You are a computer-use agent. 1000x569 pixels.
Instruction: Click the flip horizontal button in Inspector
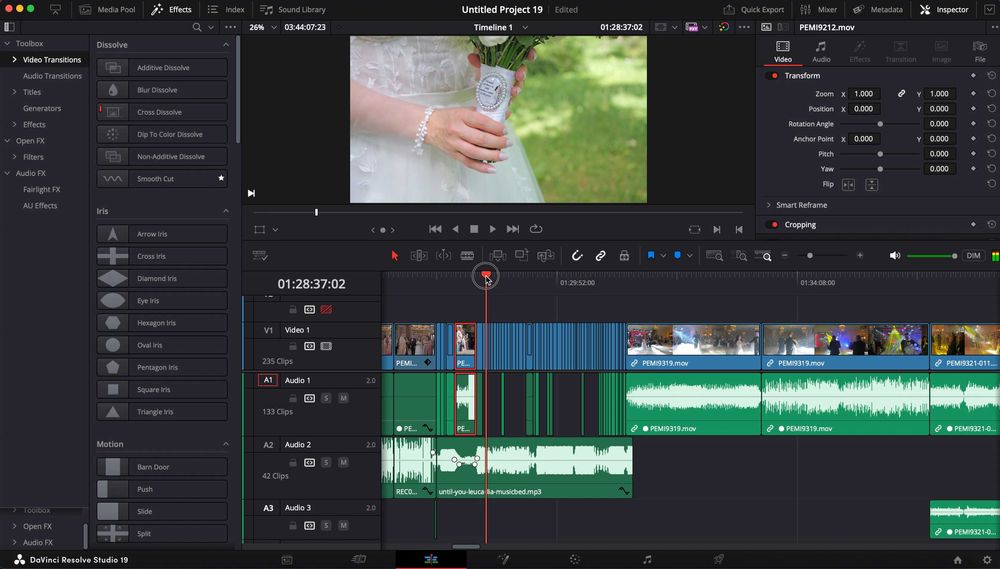click(848, 184)
